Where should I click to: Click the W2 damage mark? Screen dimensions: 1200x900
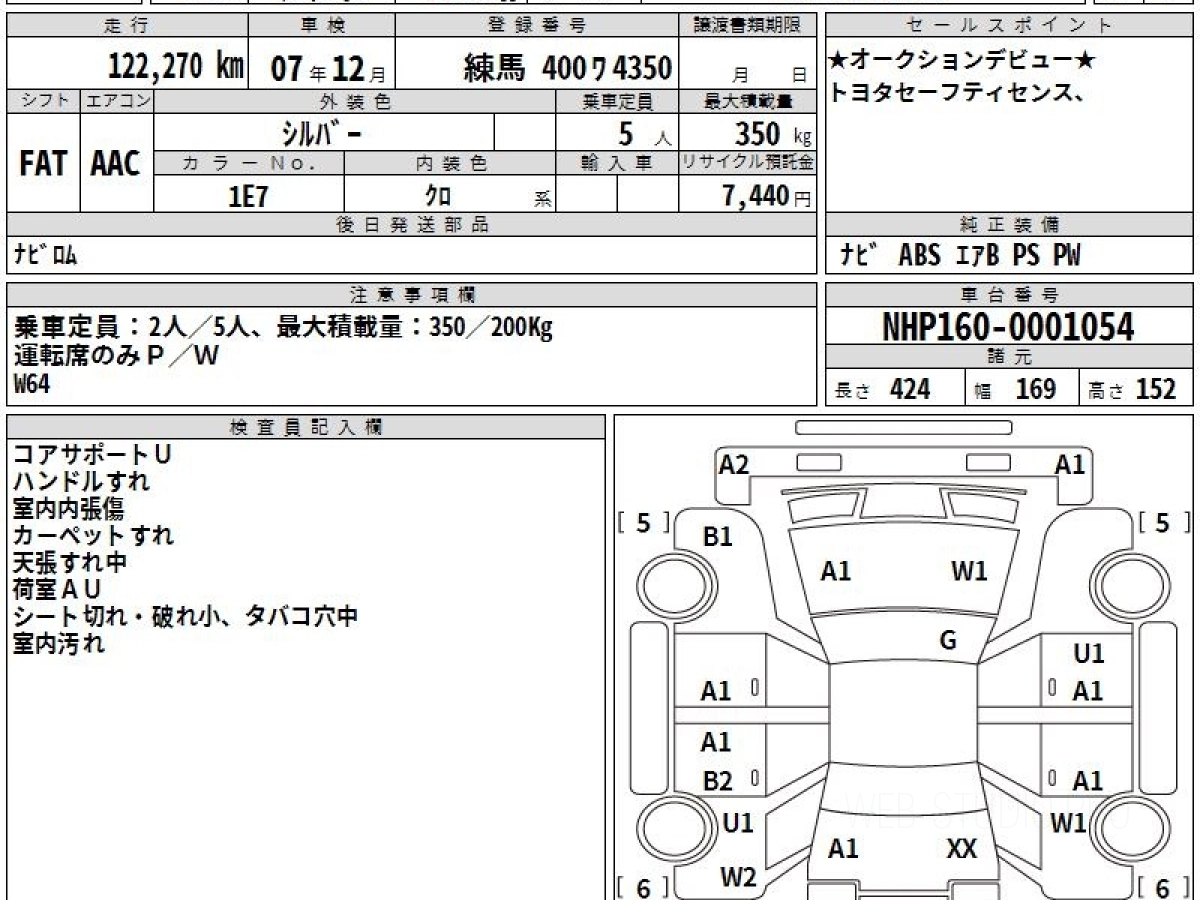pos(738,877)
